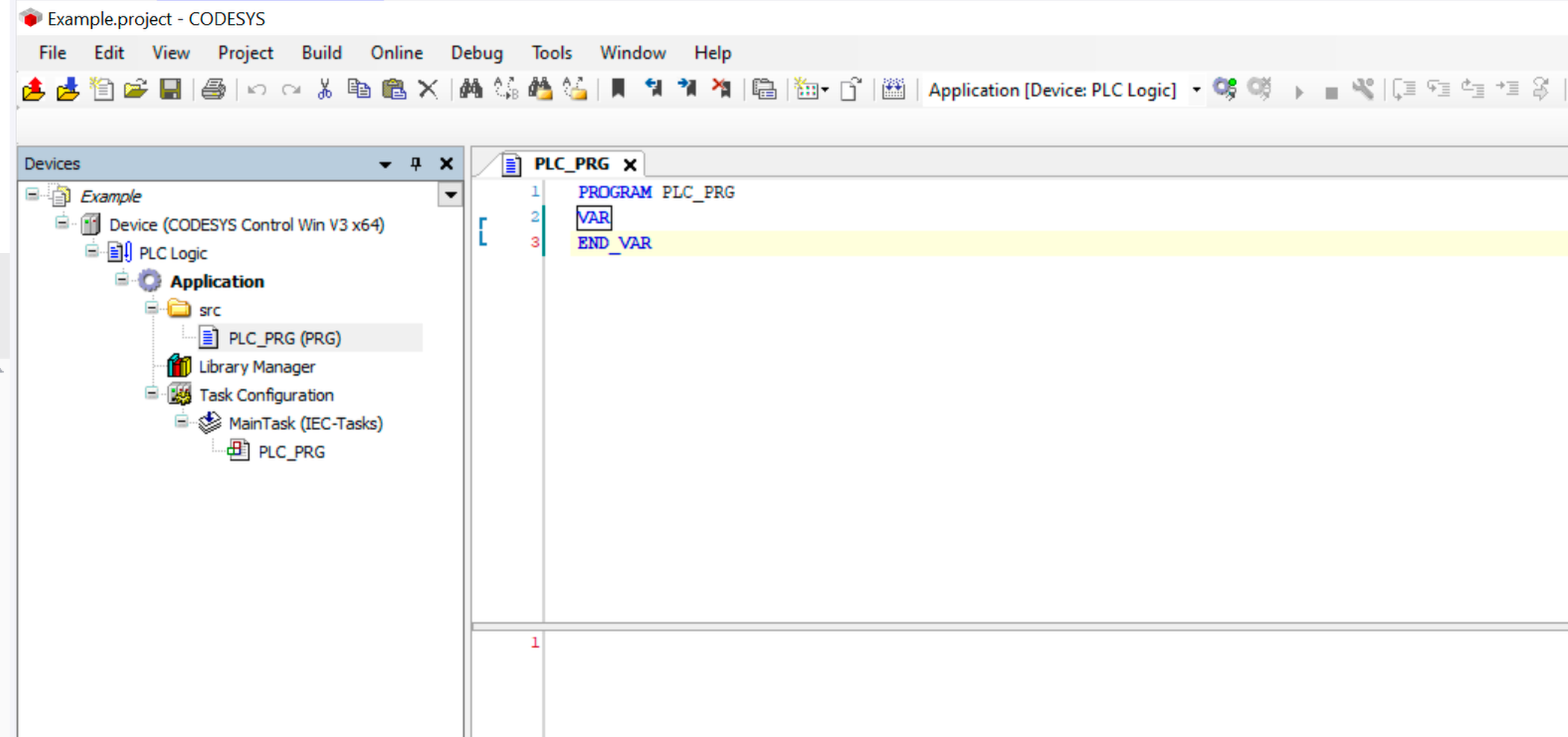Screen dimensions: 1568x737
Task: Create a new project with the New icon
Action: click(101, 90)
